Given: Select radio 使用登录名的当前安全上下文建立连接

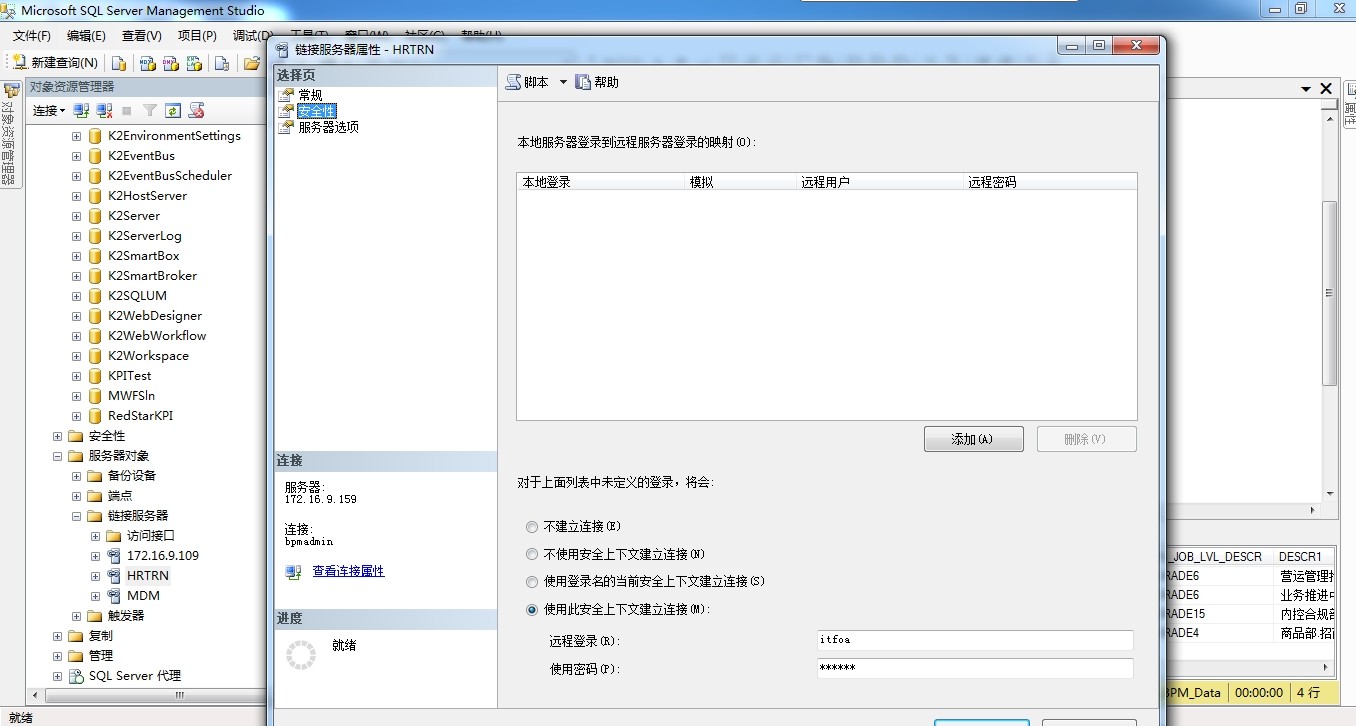Looking at the screenshot, I should click(532, 581).
